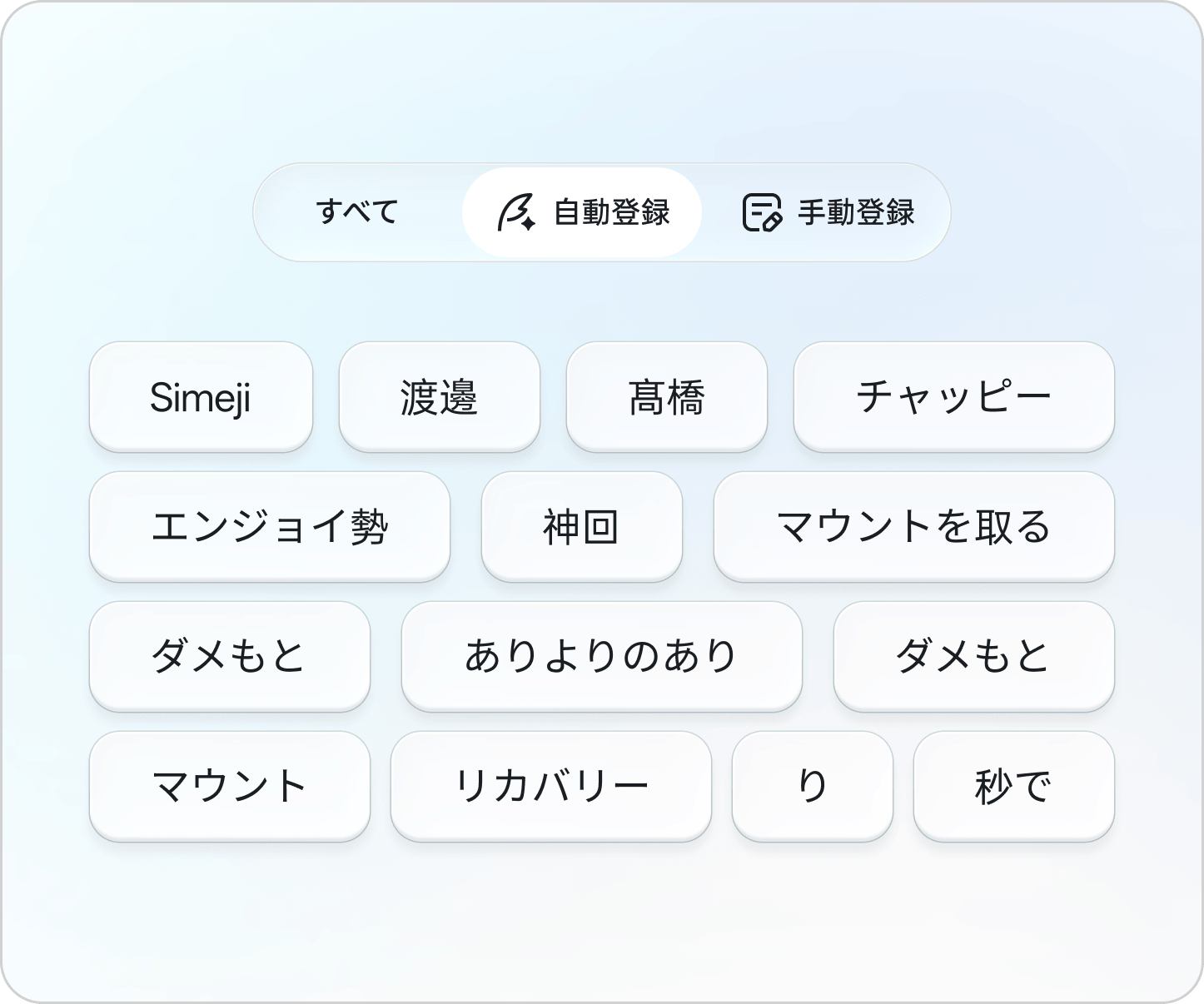The width and height of the screenshot is (1204, 1004).
Task: Select the 自動登録 tab label
Action: point(612,212)
